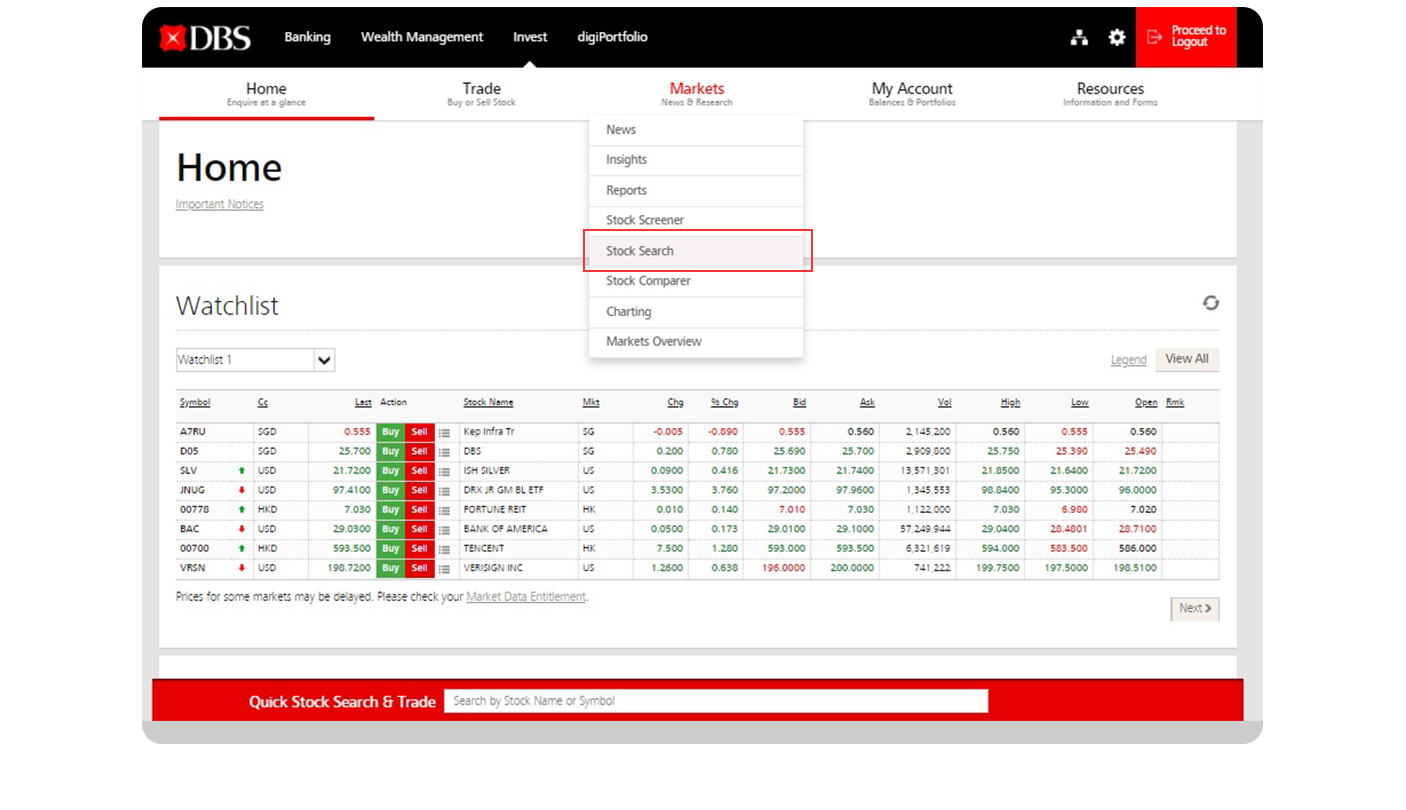Image resolution: width=1406 pixels, height=810 pixels.
Task: Switch to the Resources tab
Action: pos(1110,94)
